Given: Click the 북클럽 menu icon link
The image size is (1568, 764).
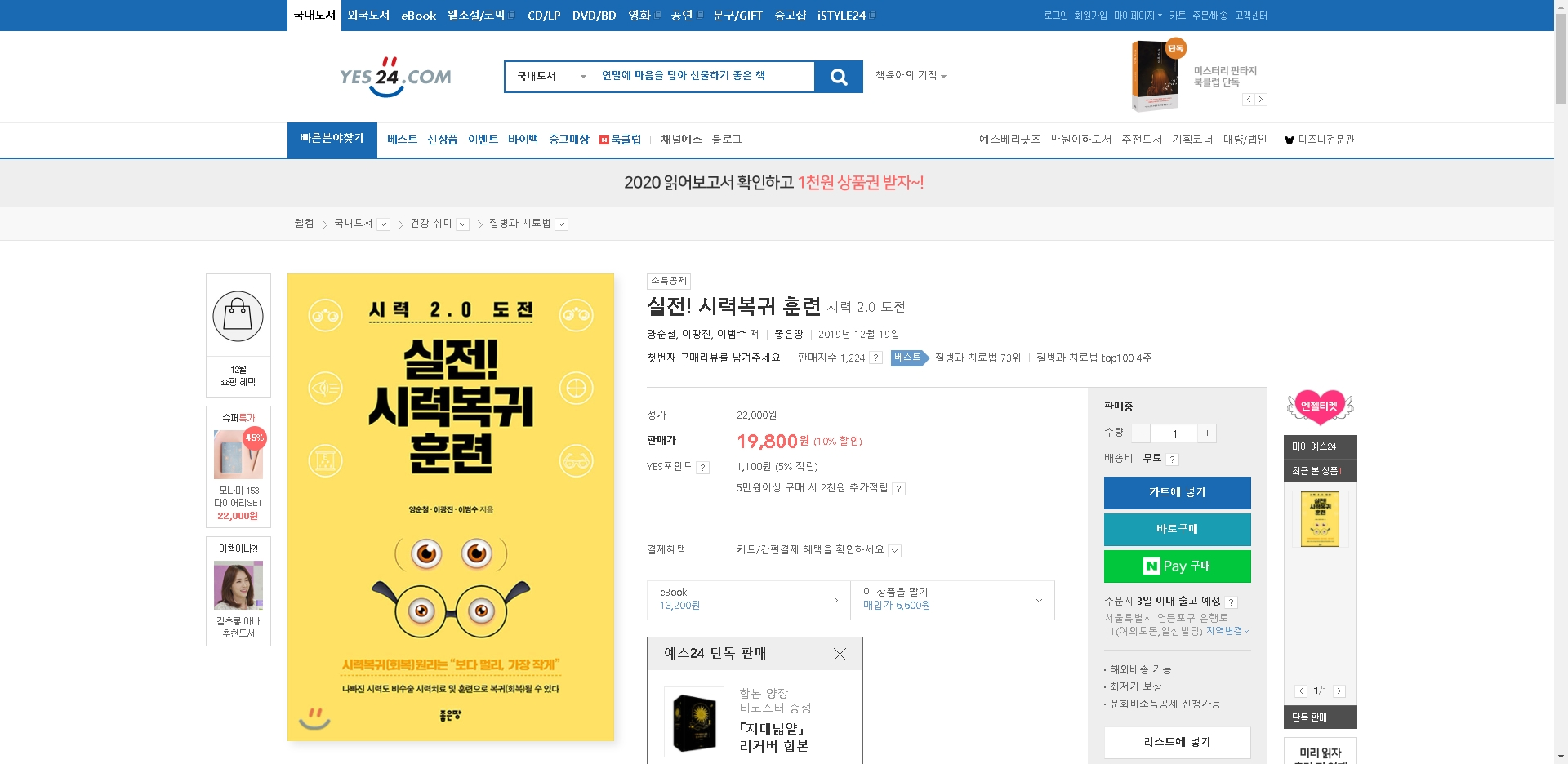Looking at the screenshot, I should click(x=621, y=140).
